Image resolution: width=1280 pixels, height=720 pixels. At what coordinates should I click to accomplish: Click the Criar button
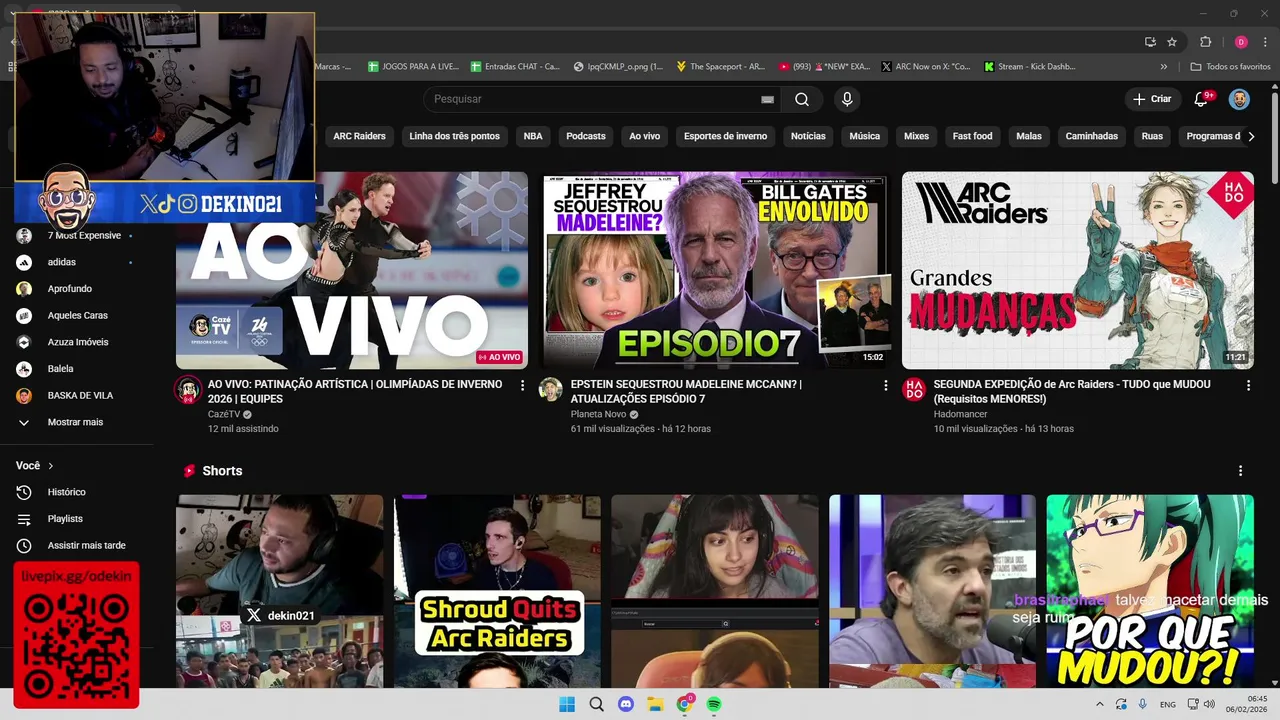tap(1151, 99)
